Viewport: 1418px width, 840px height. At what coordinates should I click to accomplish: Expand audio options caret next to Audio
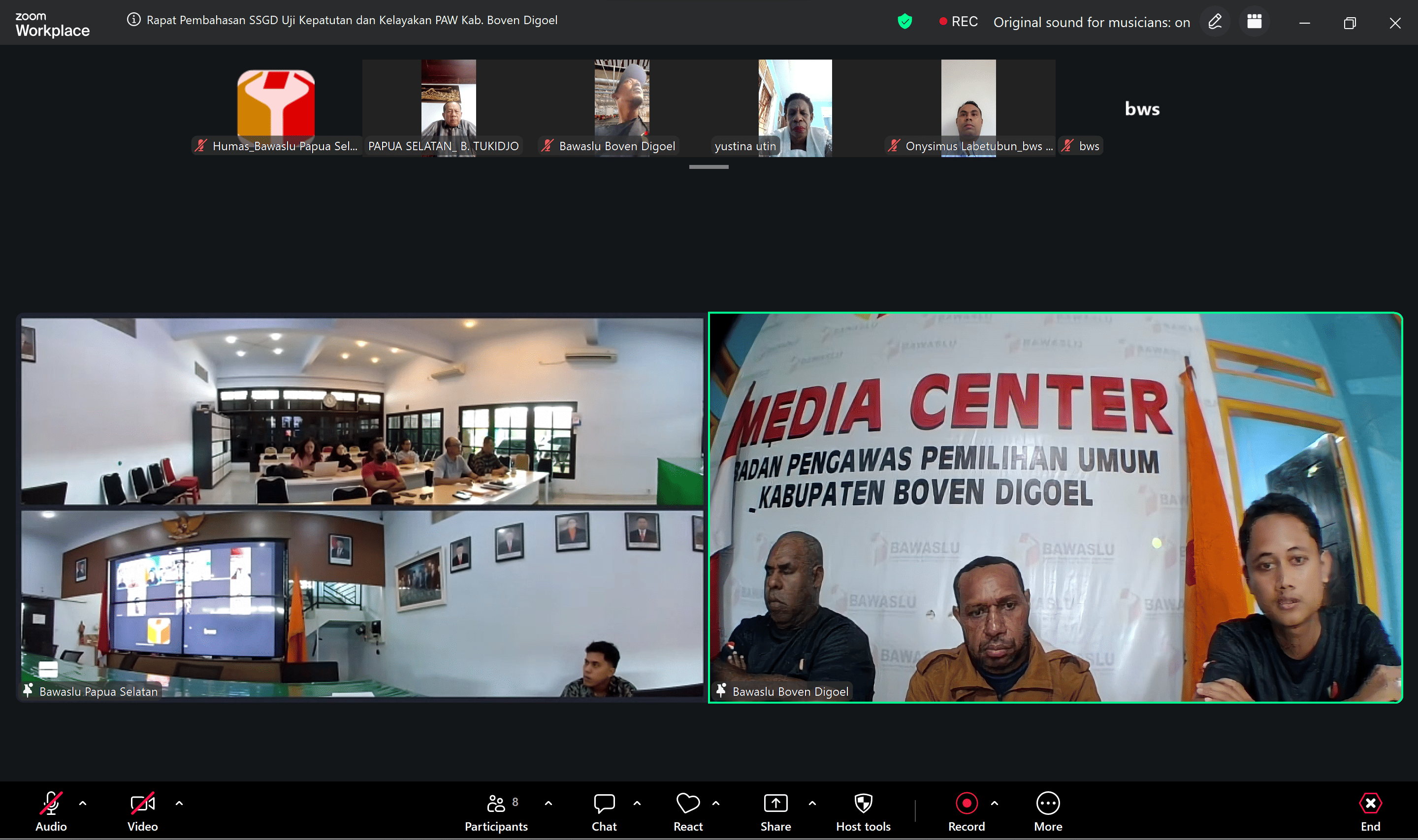pyautogui.click(x=83, y=803)
